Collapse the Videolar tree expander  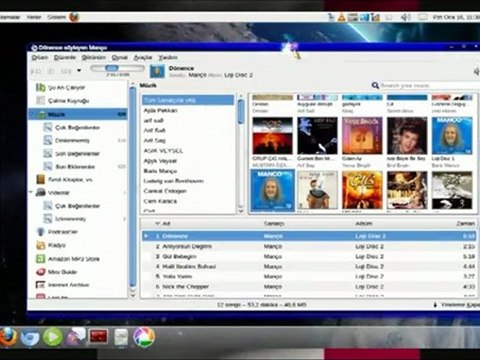tap(31, 192)
